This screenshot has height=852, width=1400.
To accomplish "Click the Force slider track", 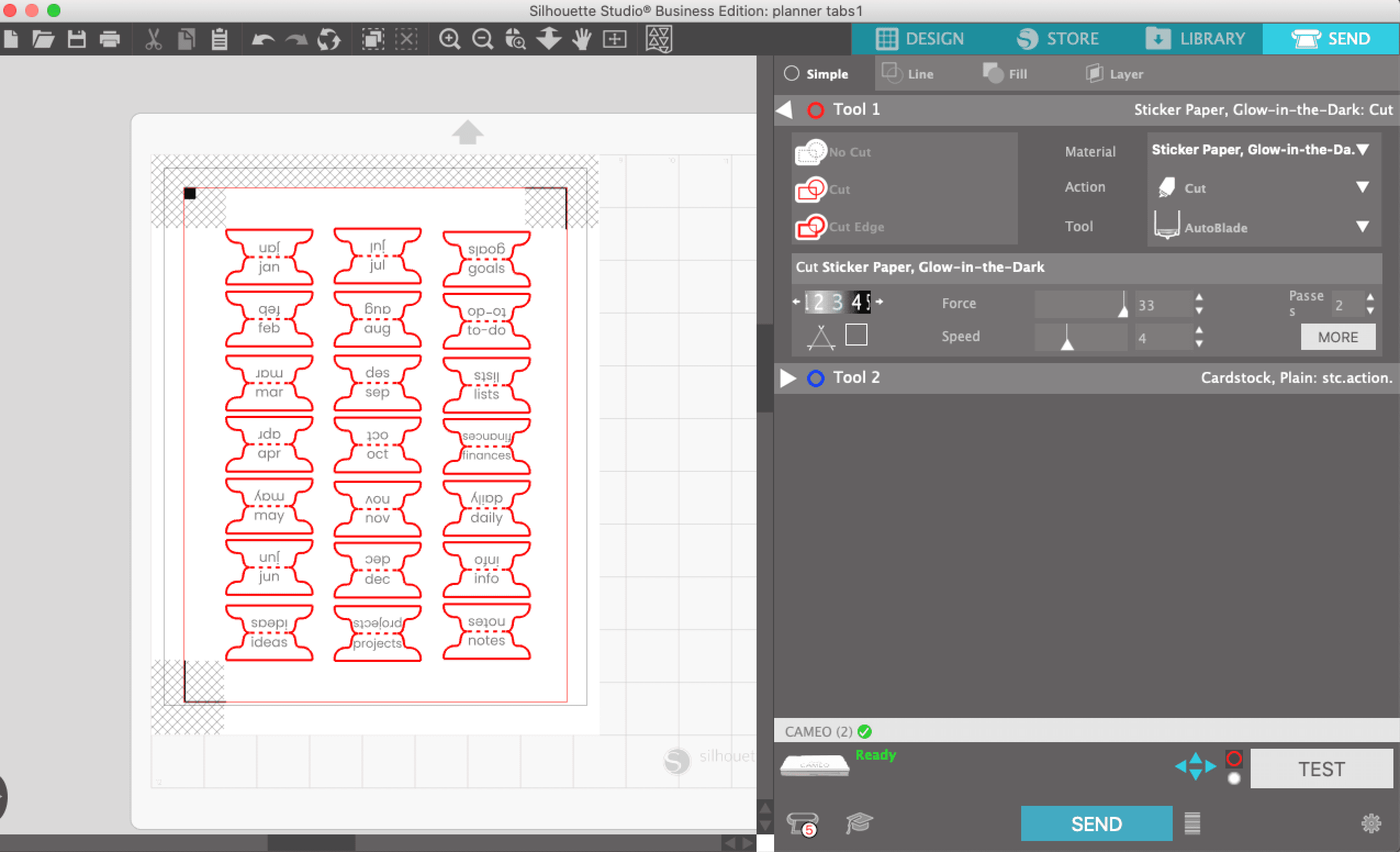I will 1079,305.
